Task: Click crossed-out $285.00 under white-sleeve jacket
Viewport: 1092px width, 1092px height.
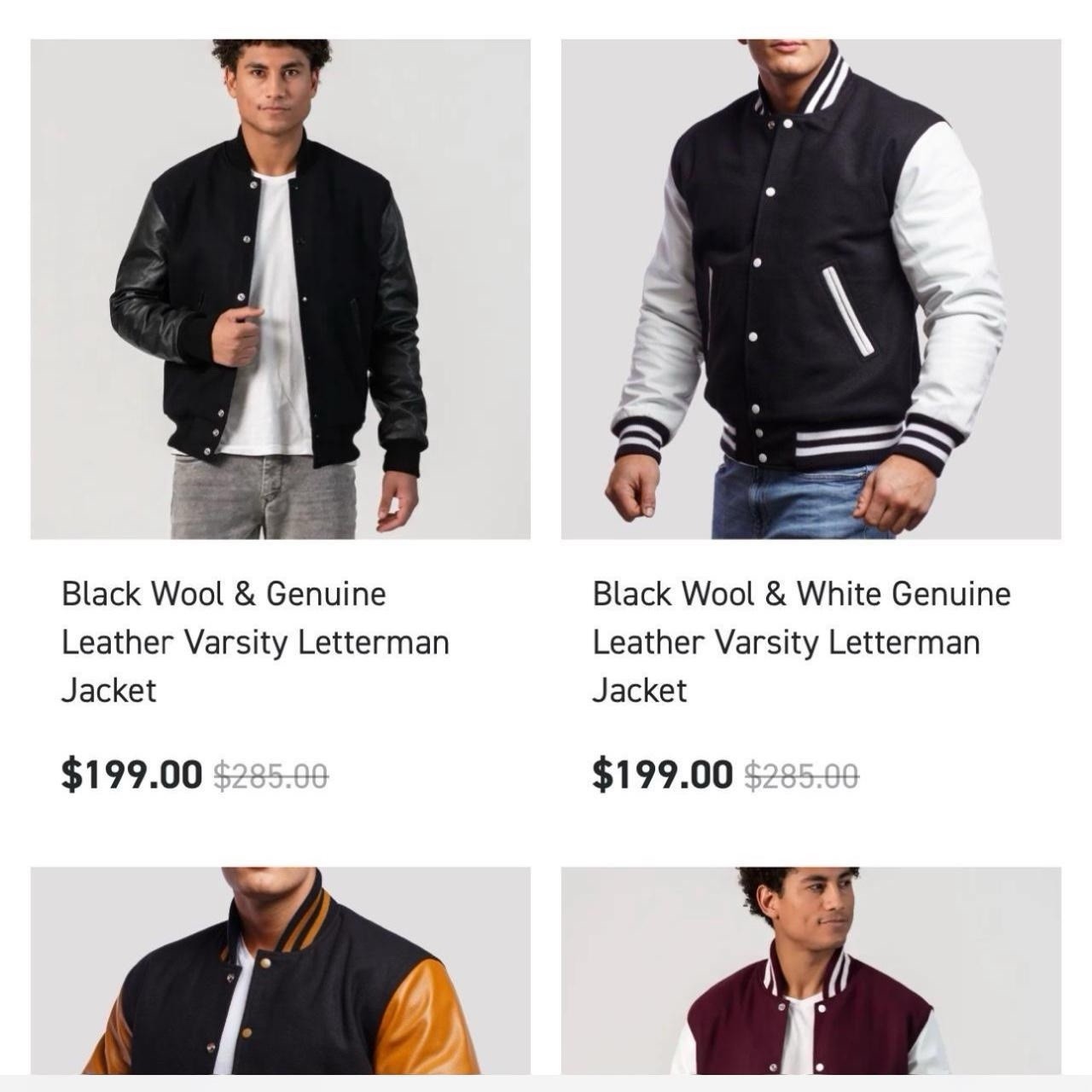Action: tap(801, 775)
